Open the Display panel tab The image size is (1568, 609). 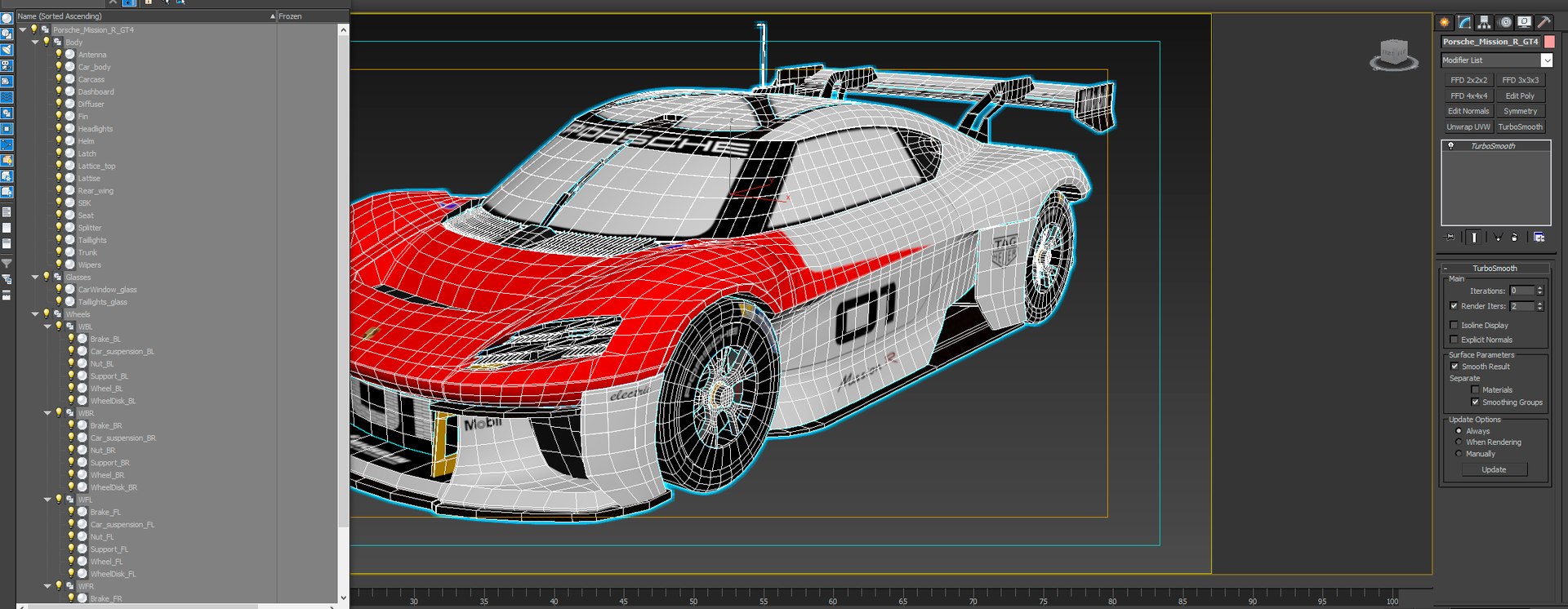[1524, 22]
